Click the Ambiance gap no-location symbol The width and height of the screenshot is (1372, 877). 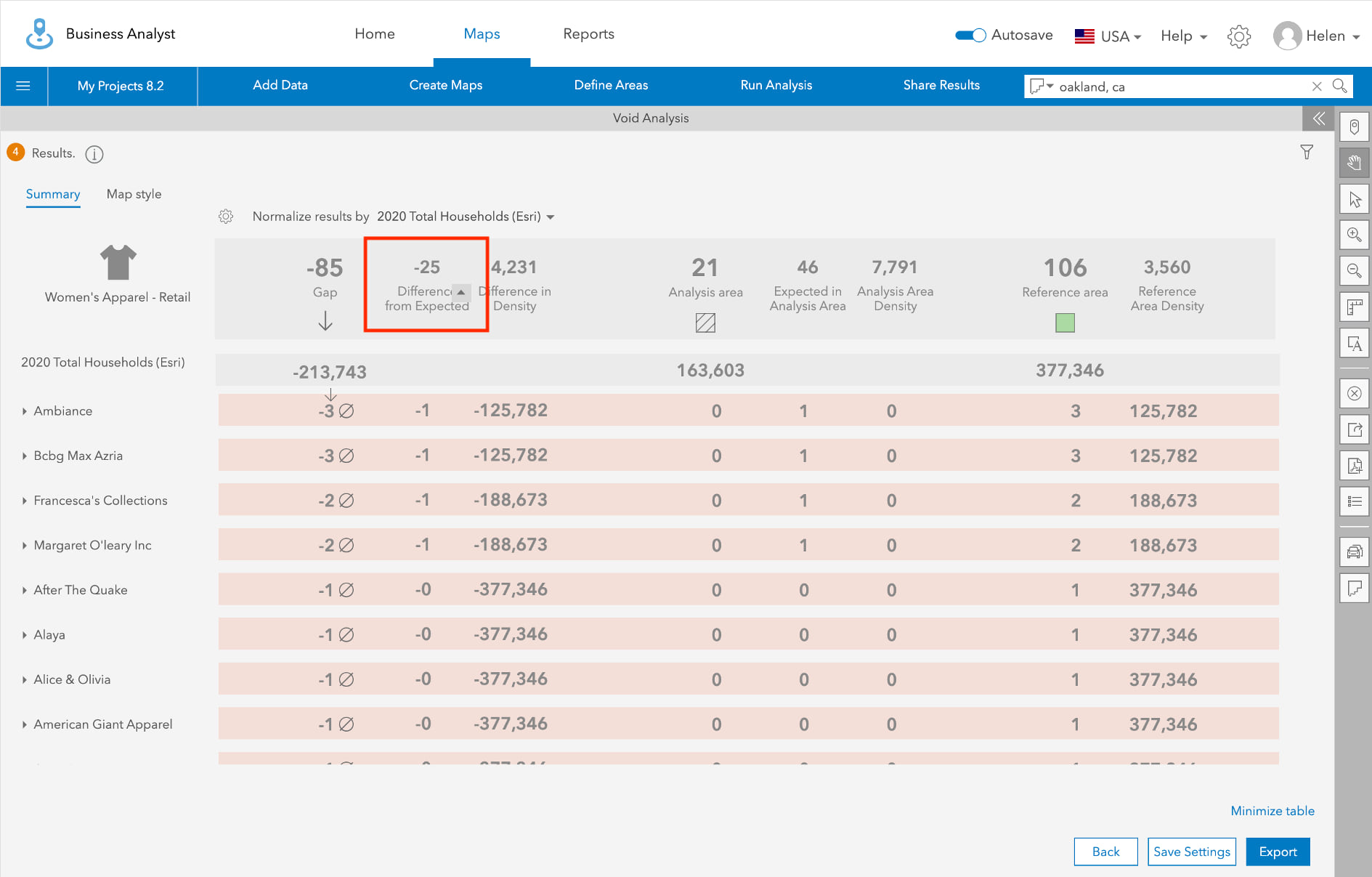pyautogui.click(x=346, y=411)
